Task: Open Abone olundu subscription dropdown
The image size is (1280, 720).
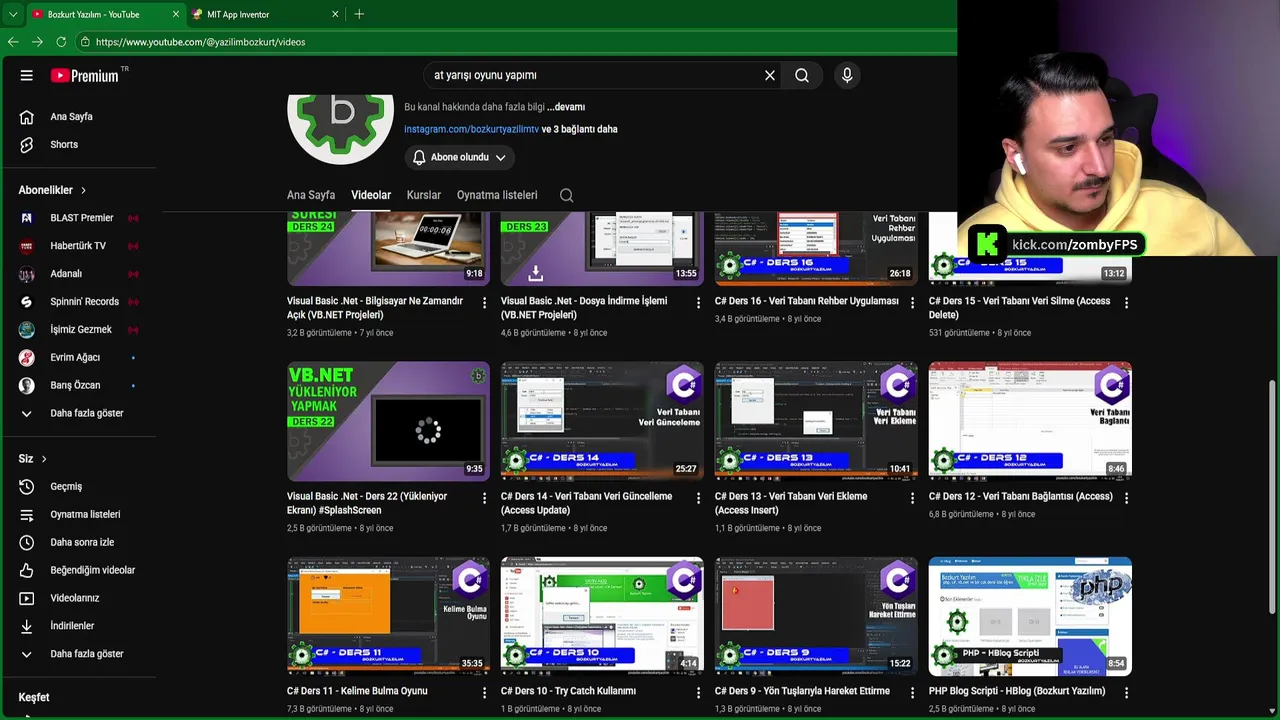Action: (x=460, y=157)
